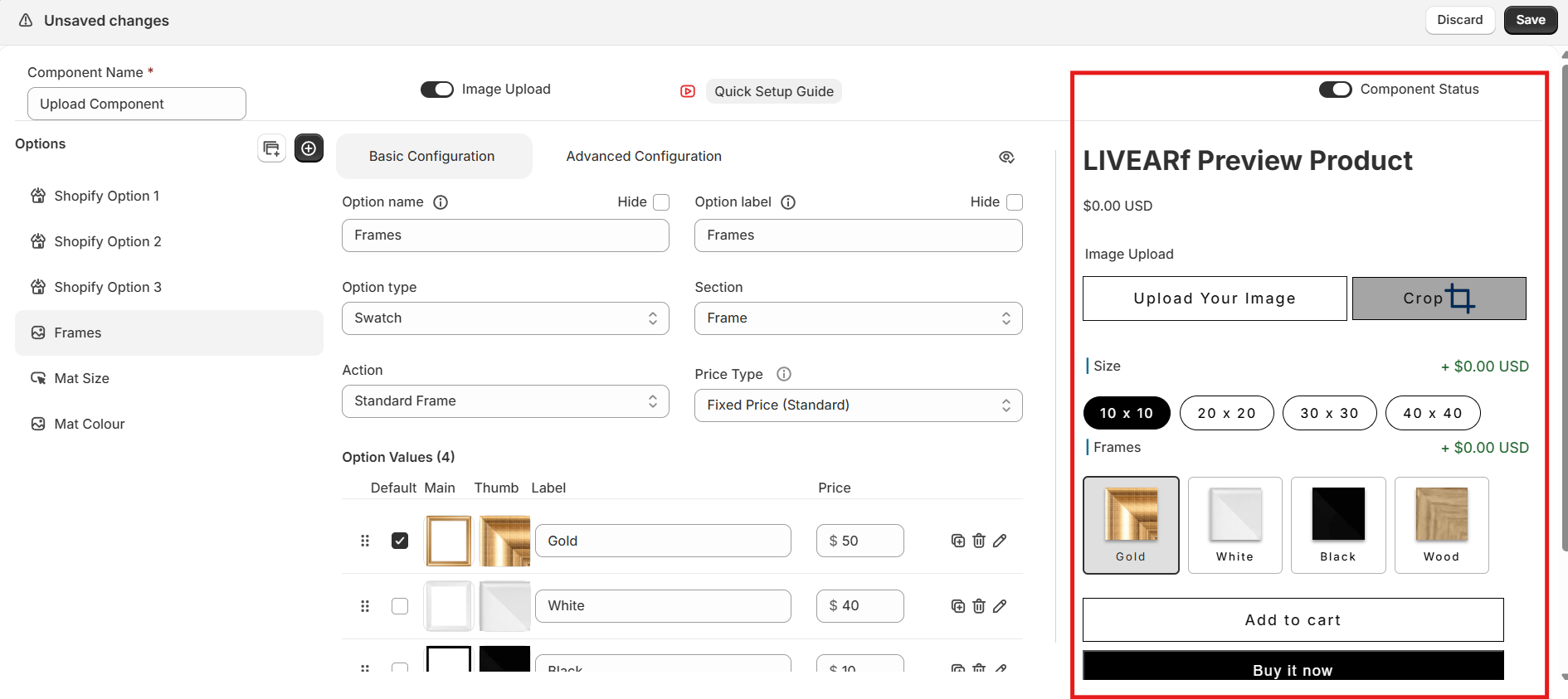The width and height of the screenshot is (1568, 699).
Task: Click the Frames option swatch icon
Action: pos(38,333)
